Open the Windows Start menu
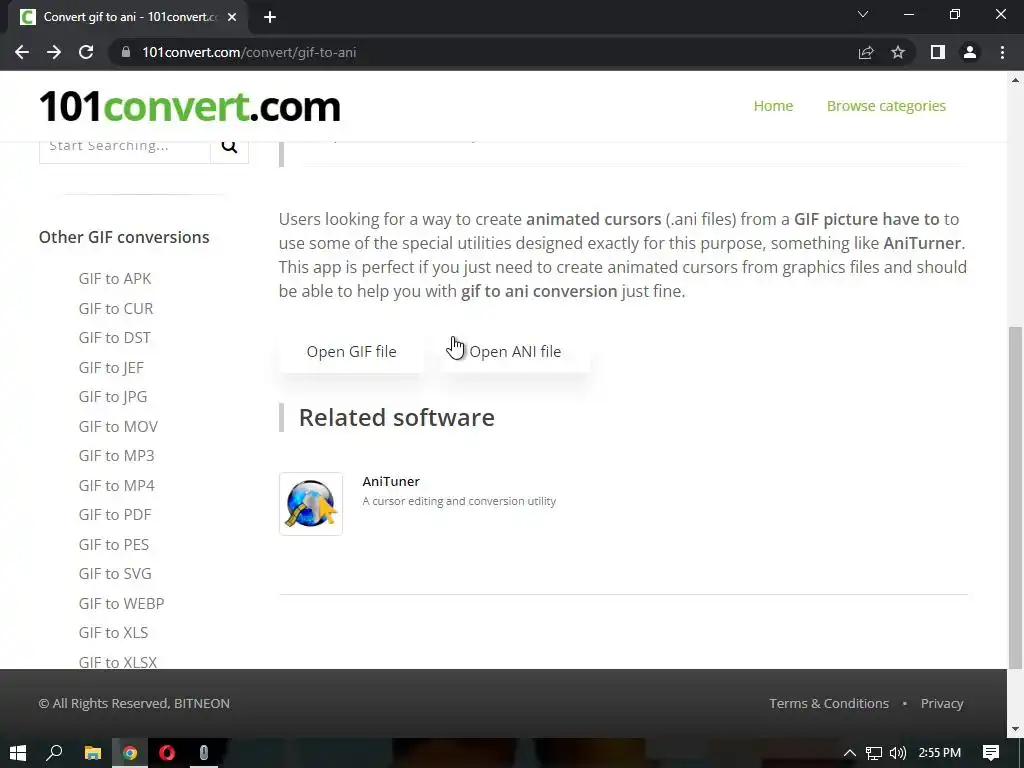The height and width of the screenshot is (768, 1024). pyautogui.click(x=18, y=753)
